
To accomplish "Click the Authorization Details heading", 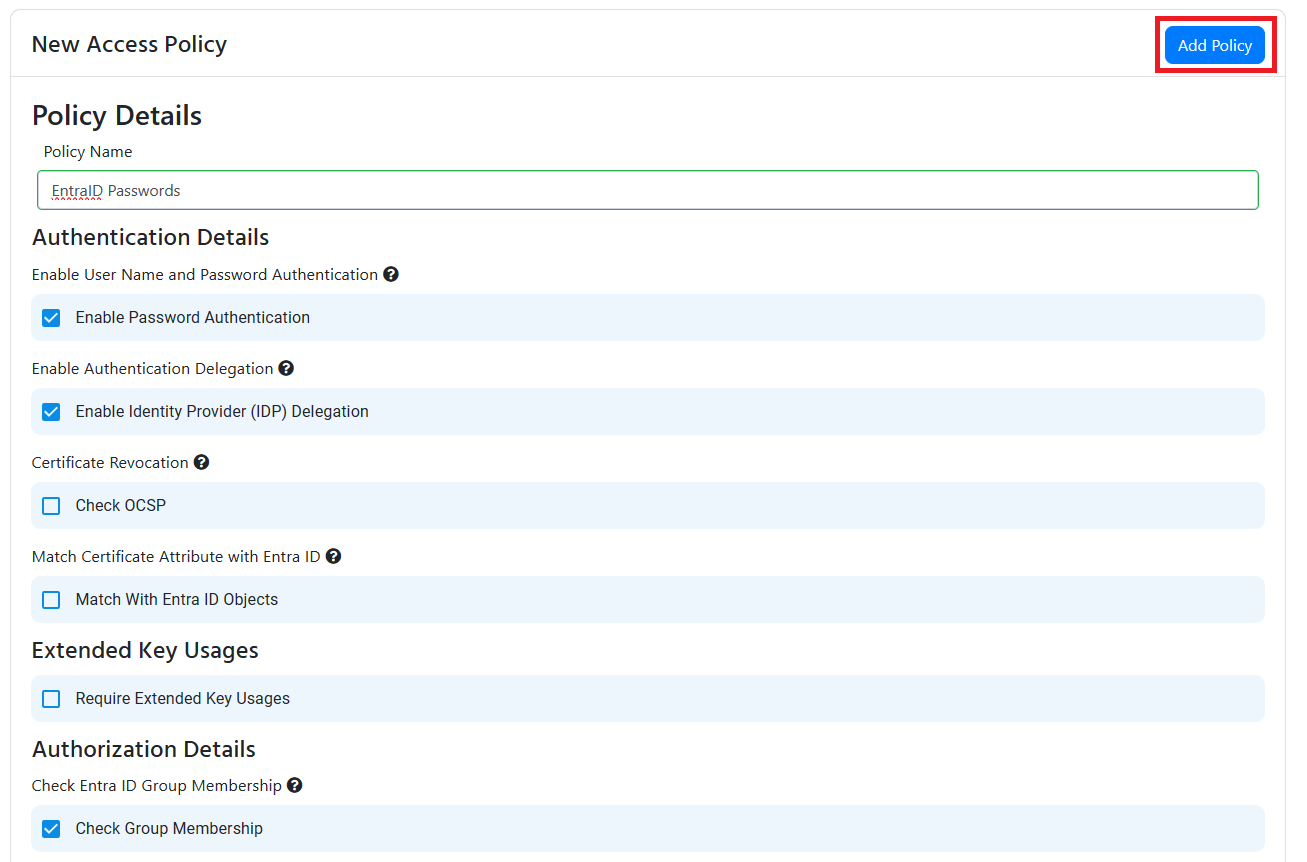I will pos(144,749).
